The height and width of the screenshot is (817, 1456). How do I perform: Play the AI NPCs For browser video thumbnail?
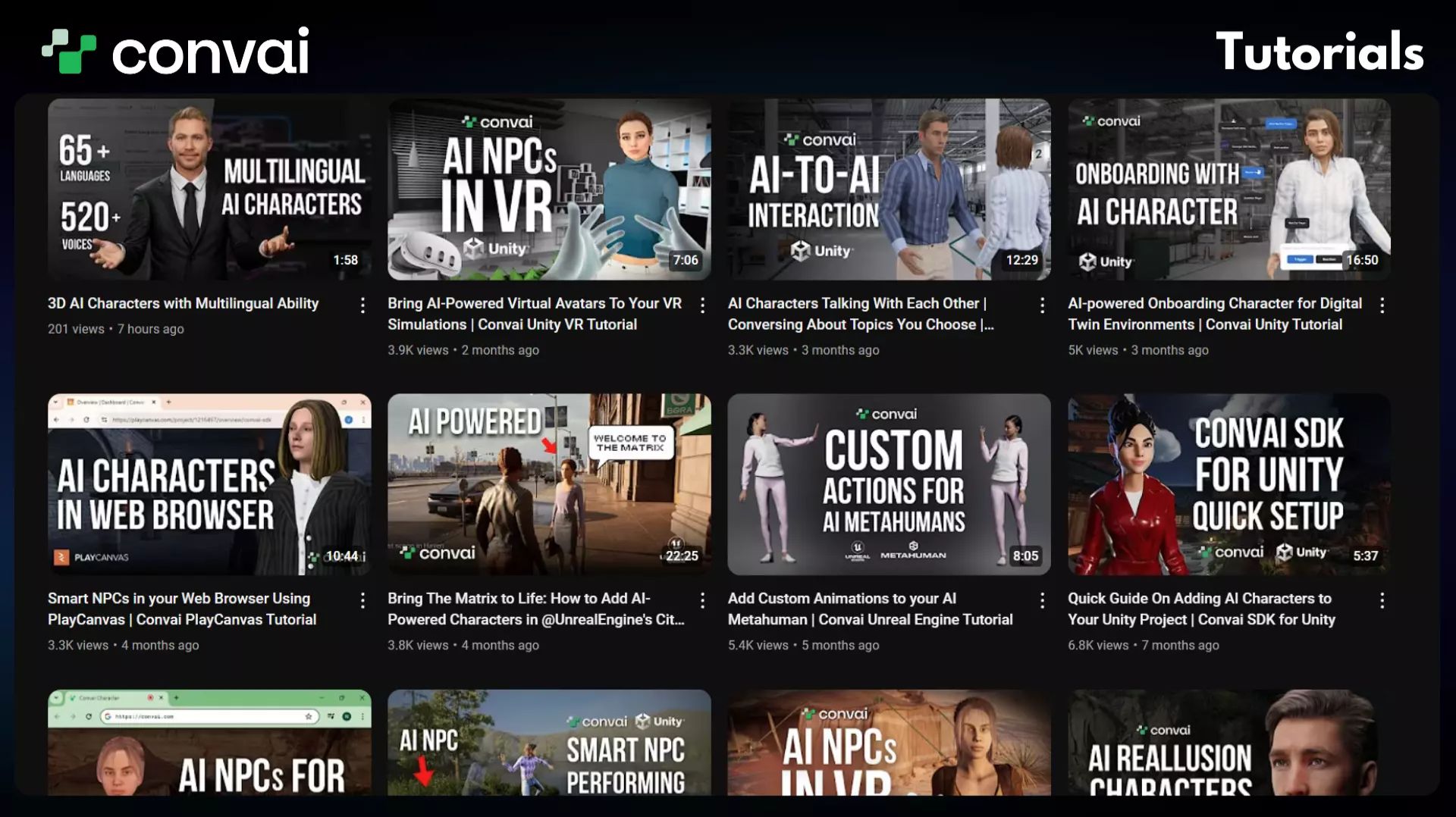point(209,742)
